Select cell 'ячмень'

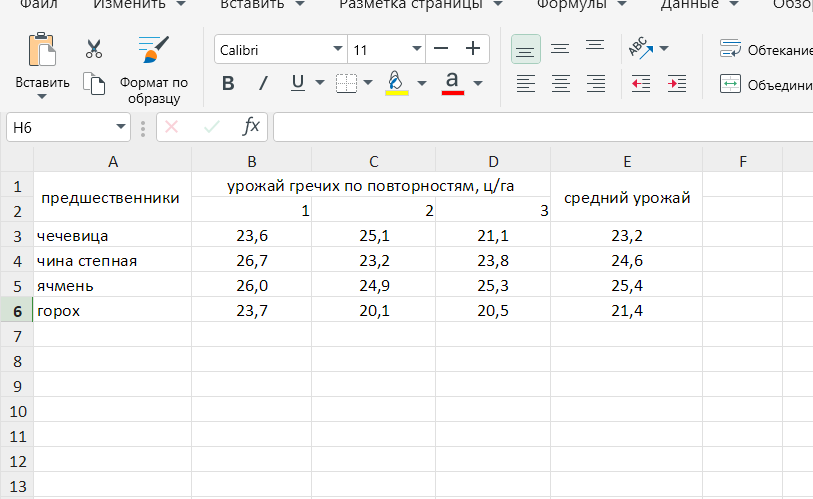click(x=113, y=285)
